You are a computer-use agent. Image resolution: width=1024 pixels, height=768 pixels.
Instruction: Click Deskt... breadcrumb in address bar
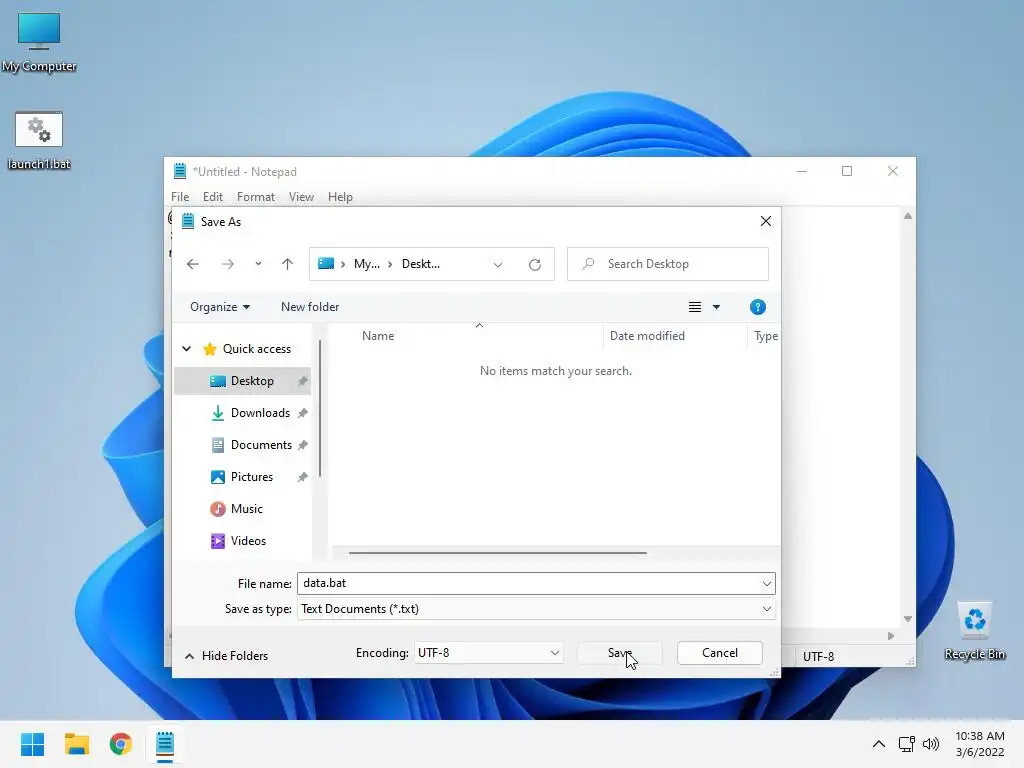point(421,264)
